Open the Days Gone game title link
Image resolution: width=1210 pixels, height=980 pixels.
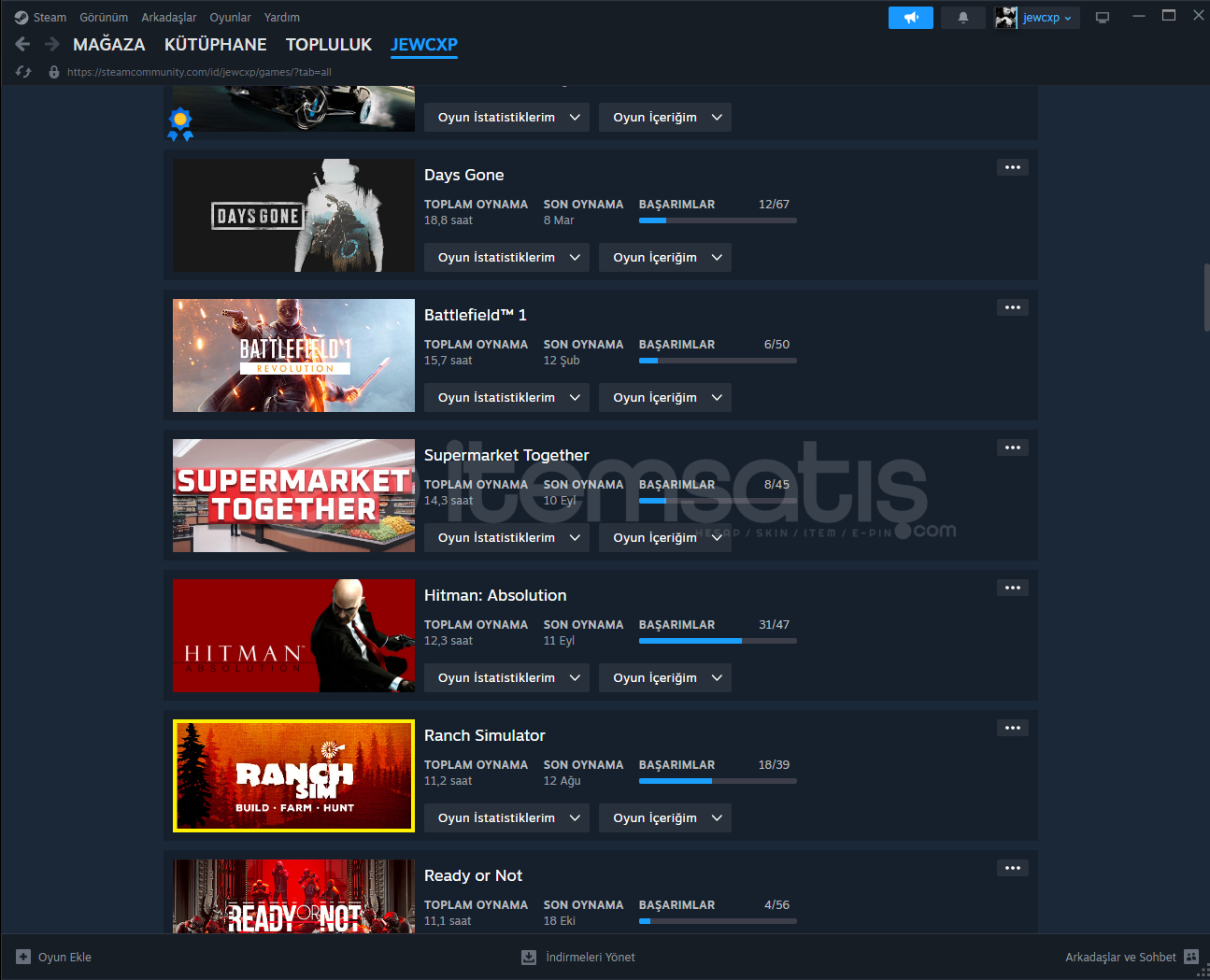[463, 175]
